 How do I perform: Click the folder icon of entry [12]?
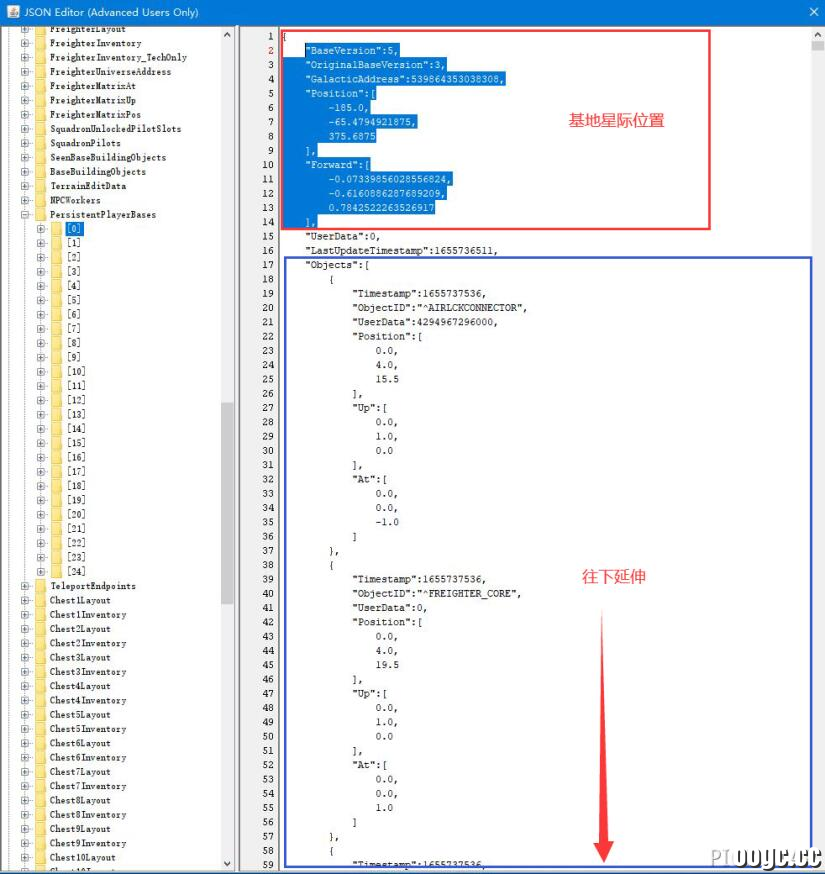click(x=56, y=400)
